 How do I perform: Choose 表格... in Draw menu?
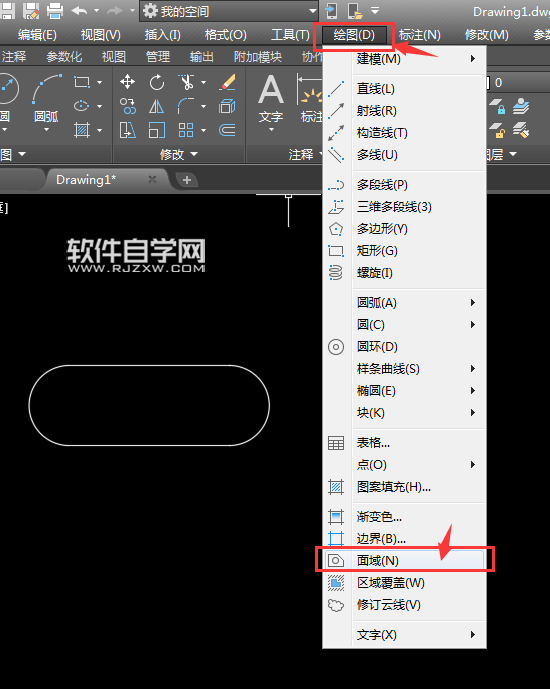[404, 443]
